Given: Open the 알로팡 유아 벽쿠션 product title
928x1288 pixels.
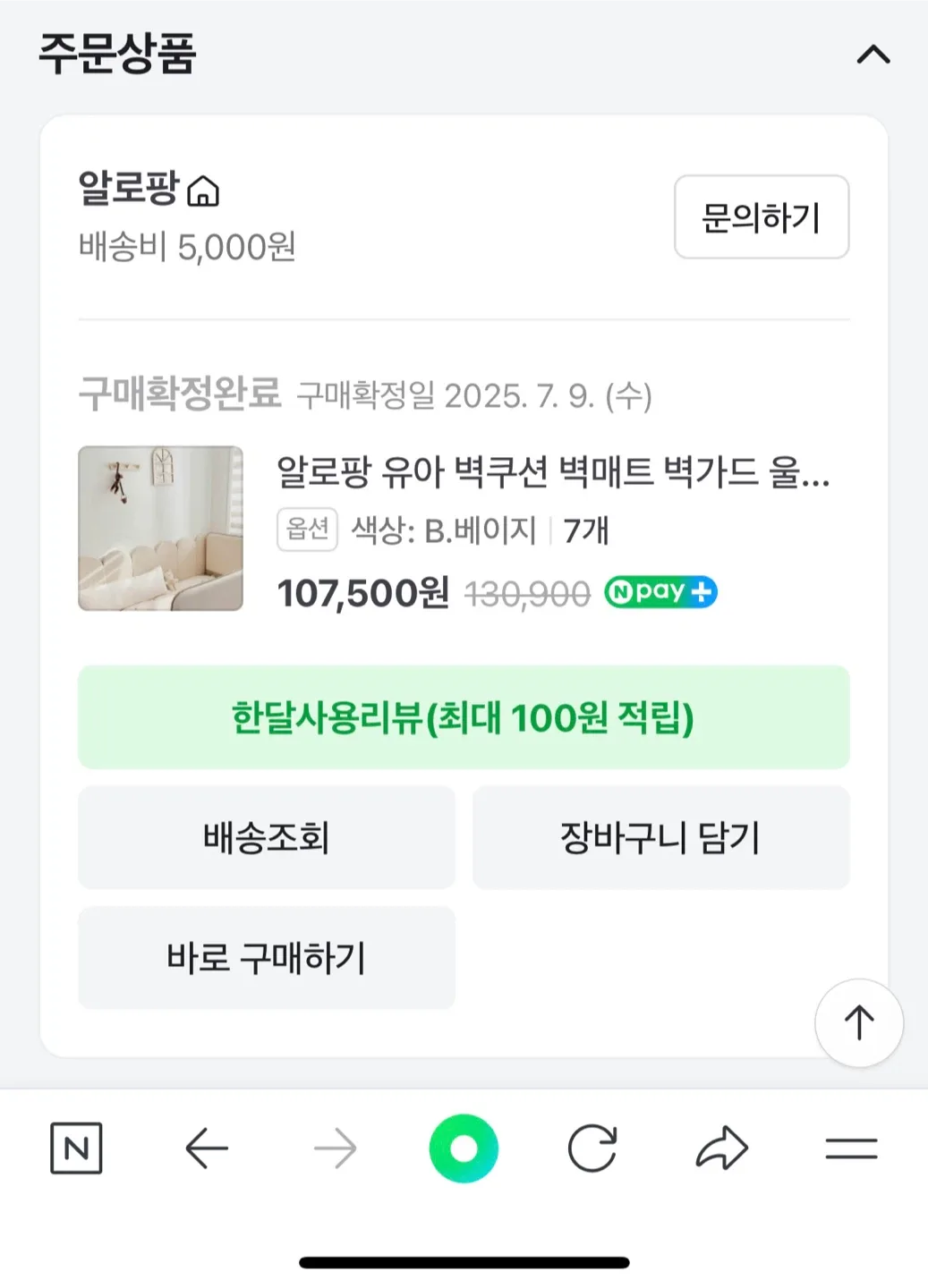Looking at the screenshot, I should (552, 471).
